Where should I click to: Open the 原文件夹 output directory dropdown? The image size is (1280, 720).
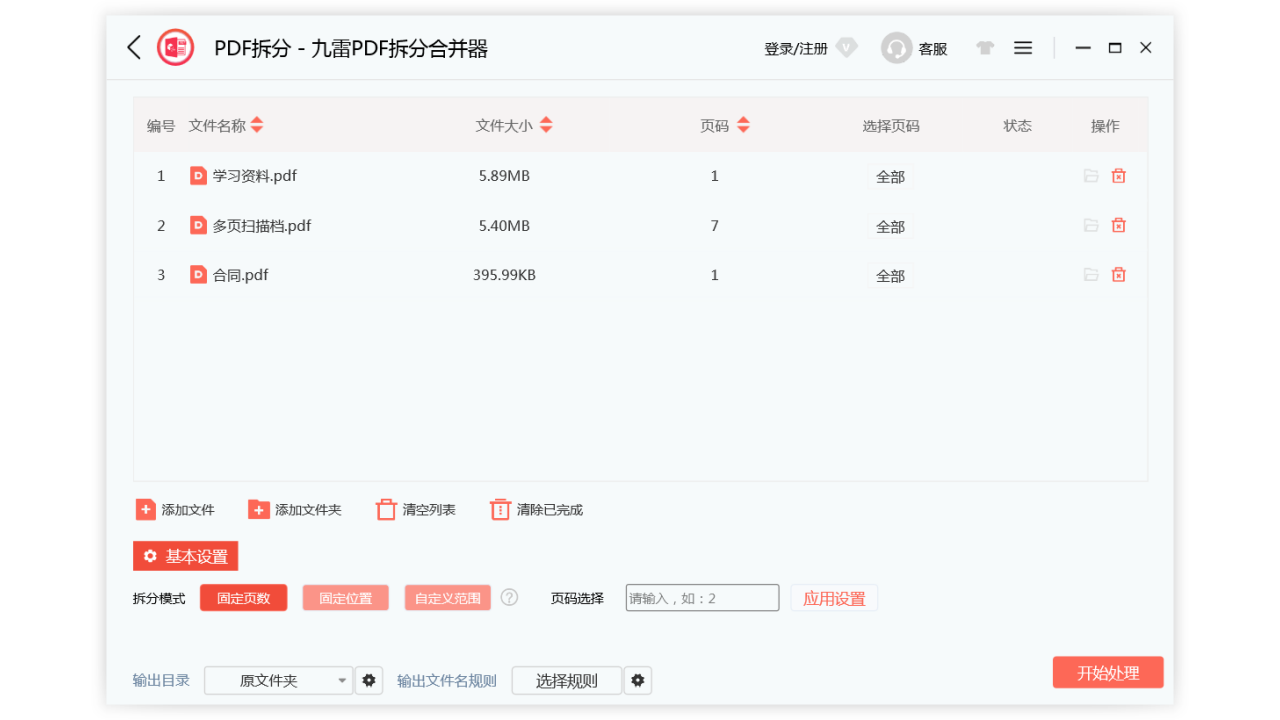(278, 680)
